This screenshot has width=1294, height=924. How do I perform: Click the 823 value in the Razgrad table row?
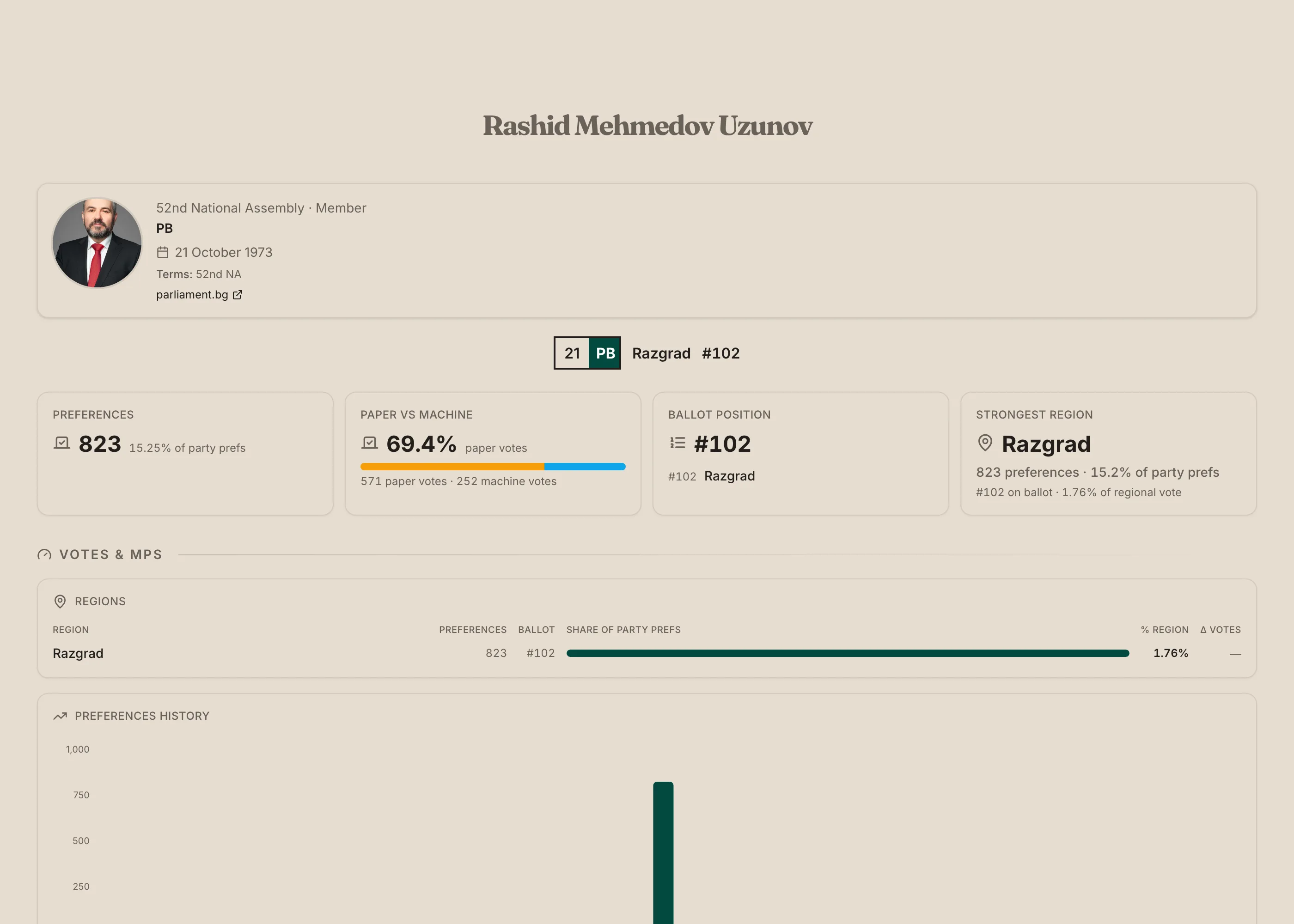tap(495, 653)
